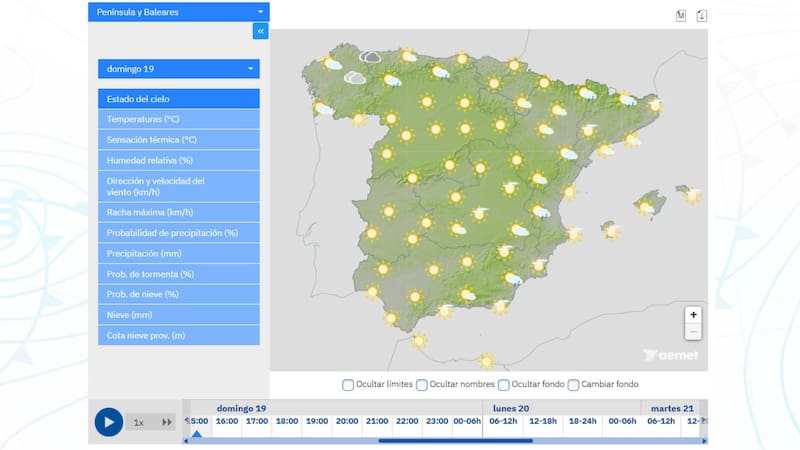Check Ocultar fondo checkbox
The image size is (800, 450).
[504, 385]
